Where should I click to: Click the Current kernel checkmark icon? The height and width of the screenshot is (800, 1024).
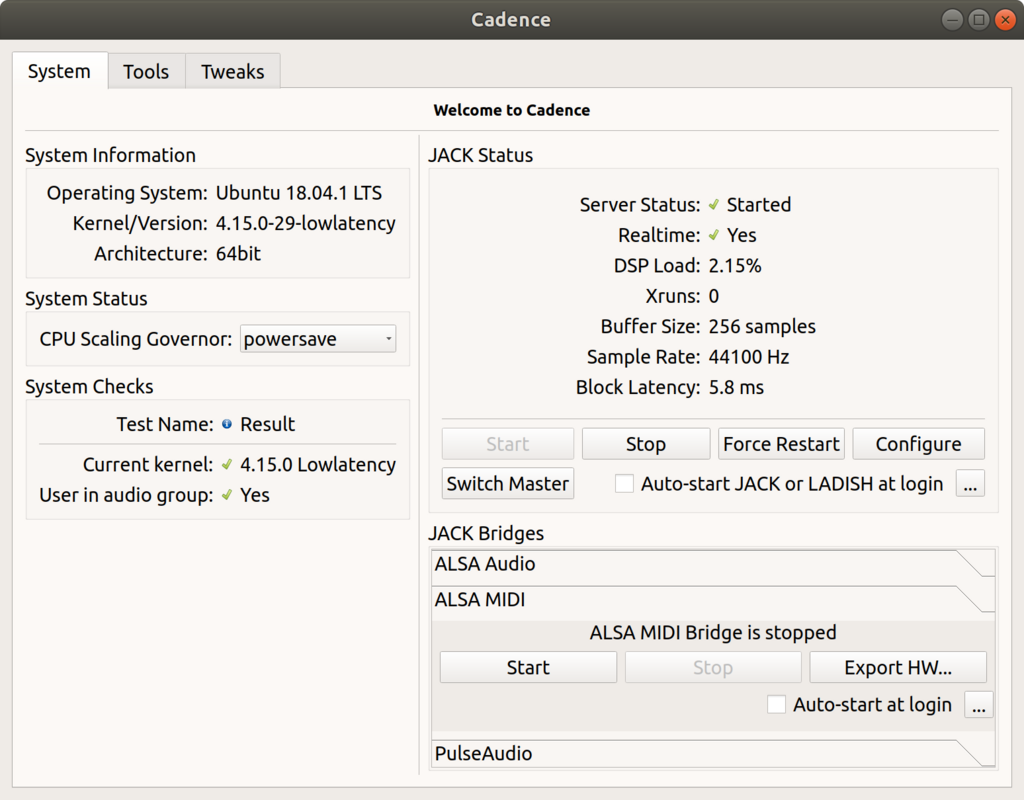point(227,465)
